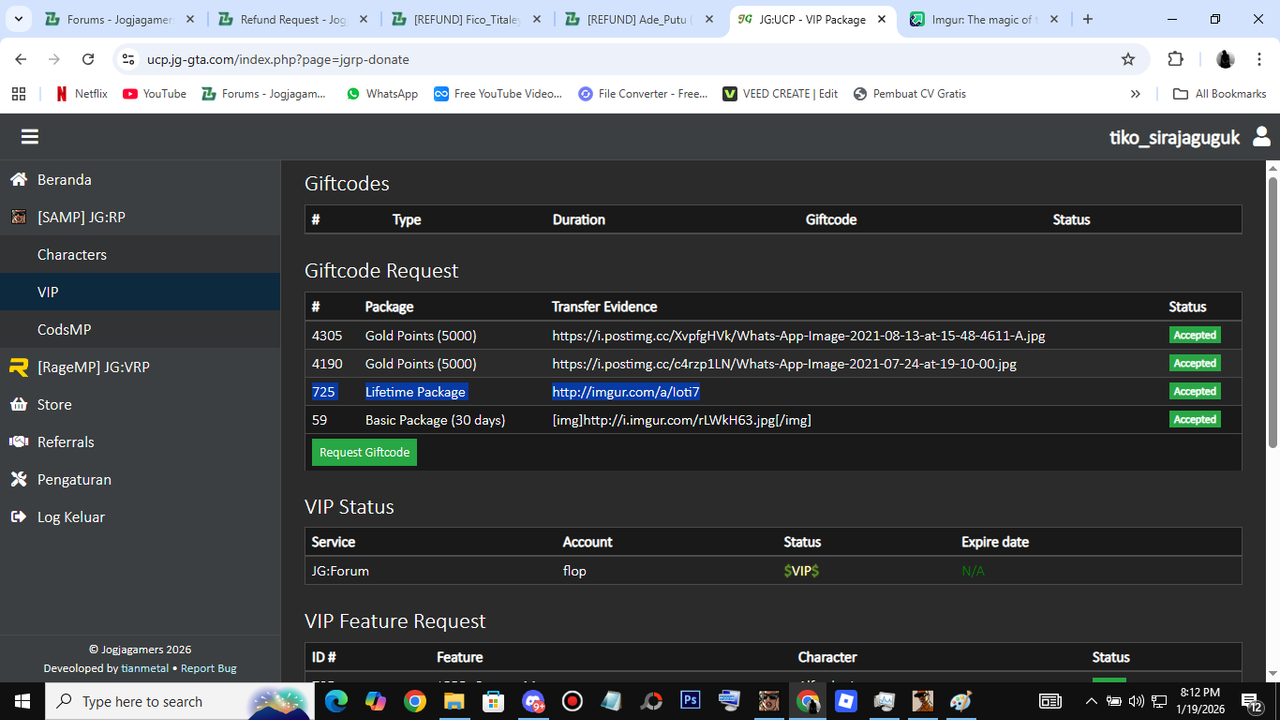Click the Beranda home icon

pyautogui.click(x=18, y=179)
